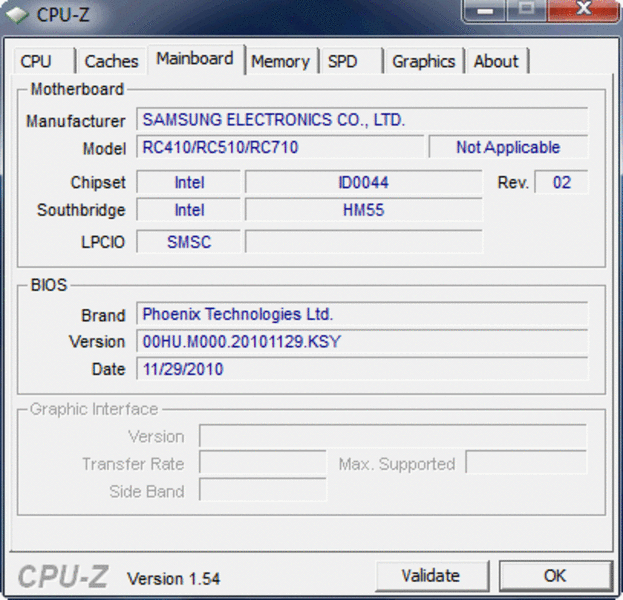The width and height of the screenshot is (623, 600).
Task: Close the CPU-Z window
Action: tap(582, 10)
